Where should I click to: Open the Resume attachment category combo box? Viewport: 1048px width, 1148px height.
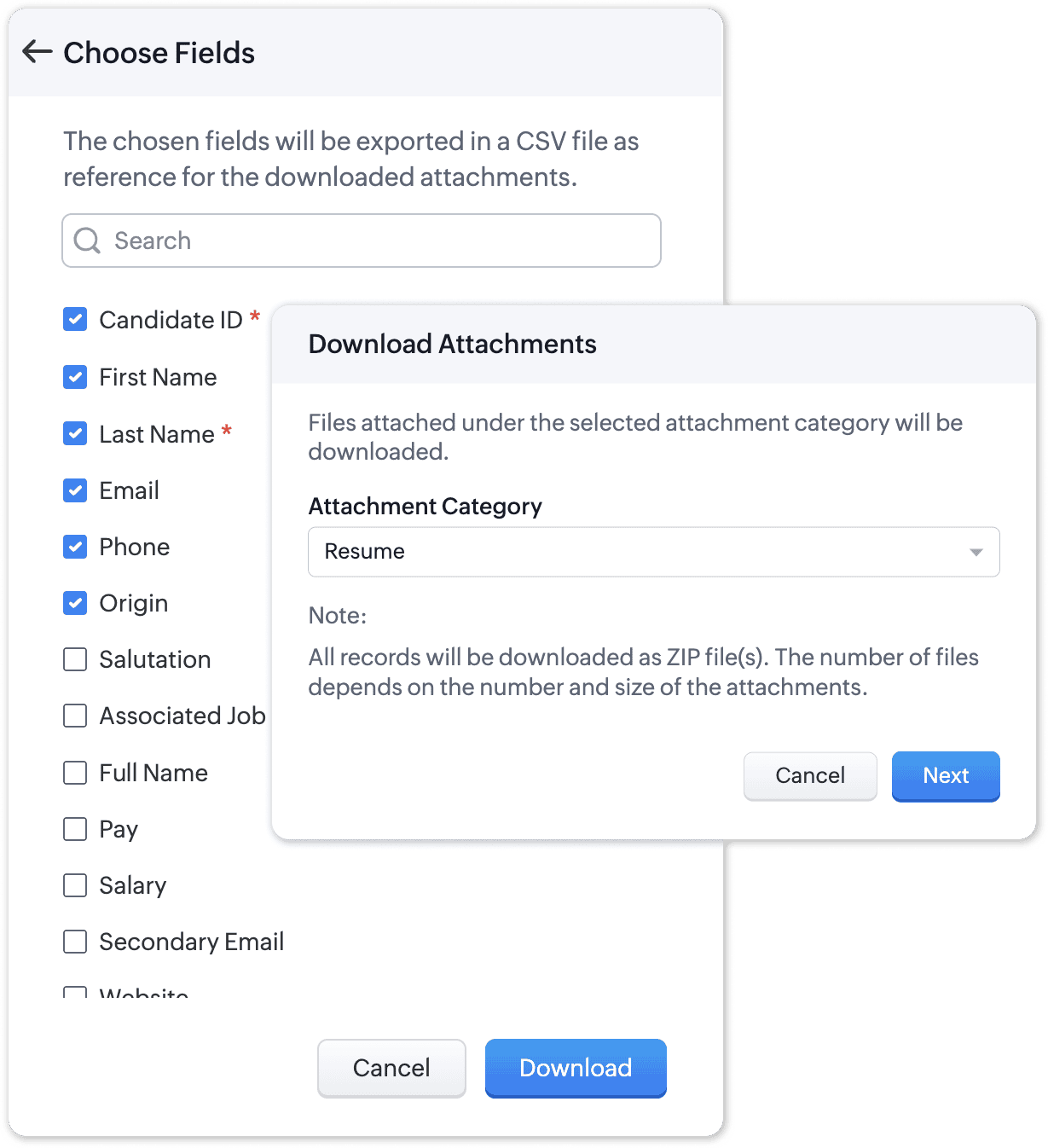(653, 552)
